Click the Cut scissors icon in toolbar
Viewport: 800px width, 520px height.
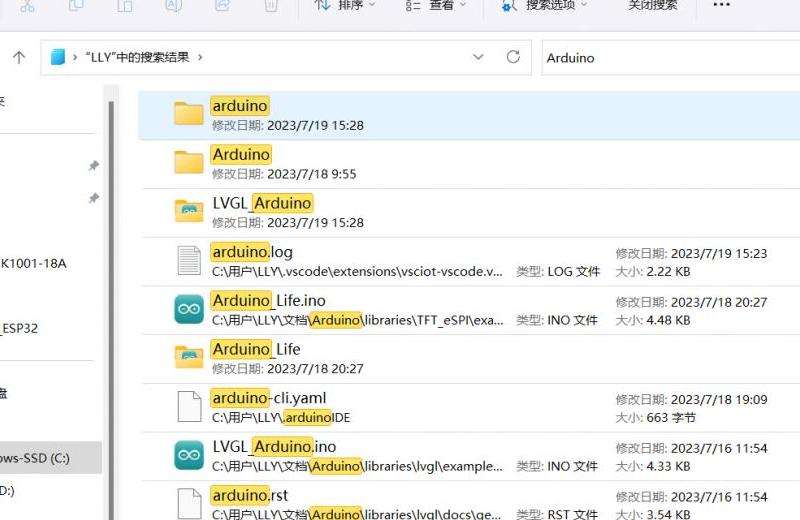(x=28, y=6)
